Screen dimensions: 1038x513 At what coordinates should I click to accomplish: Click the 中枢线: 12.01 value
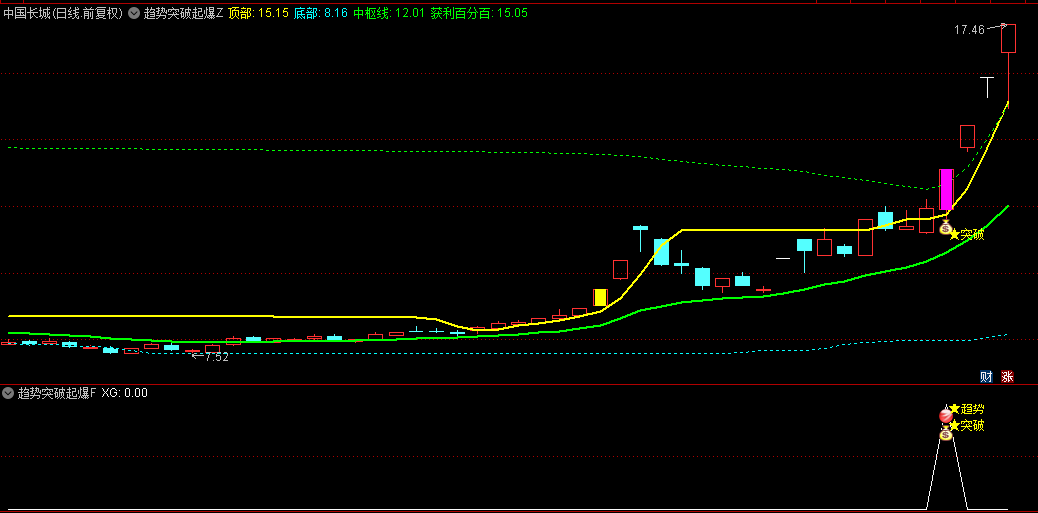(389, 13)
